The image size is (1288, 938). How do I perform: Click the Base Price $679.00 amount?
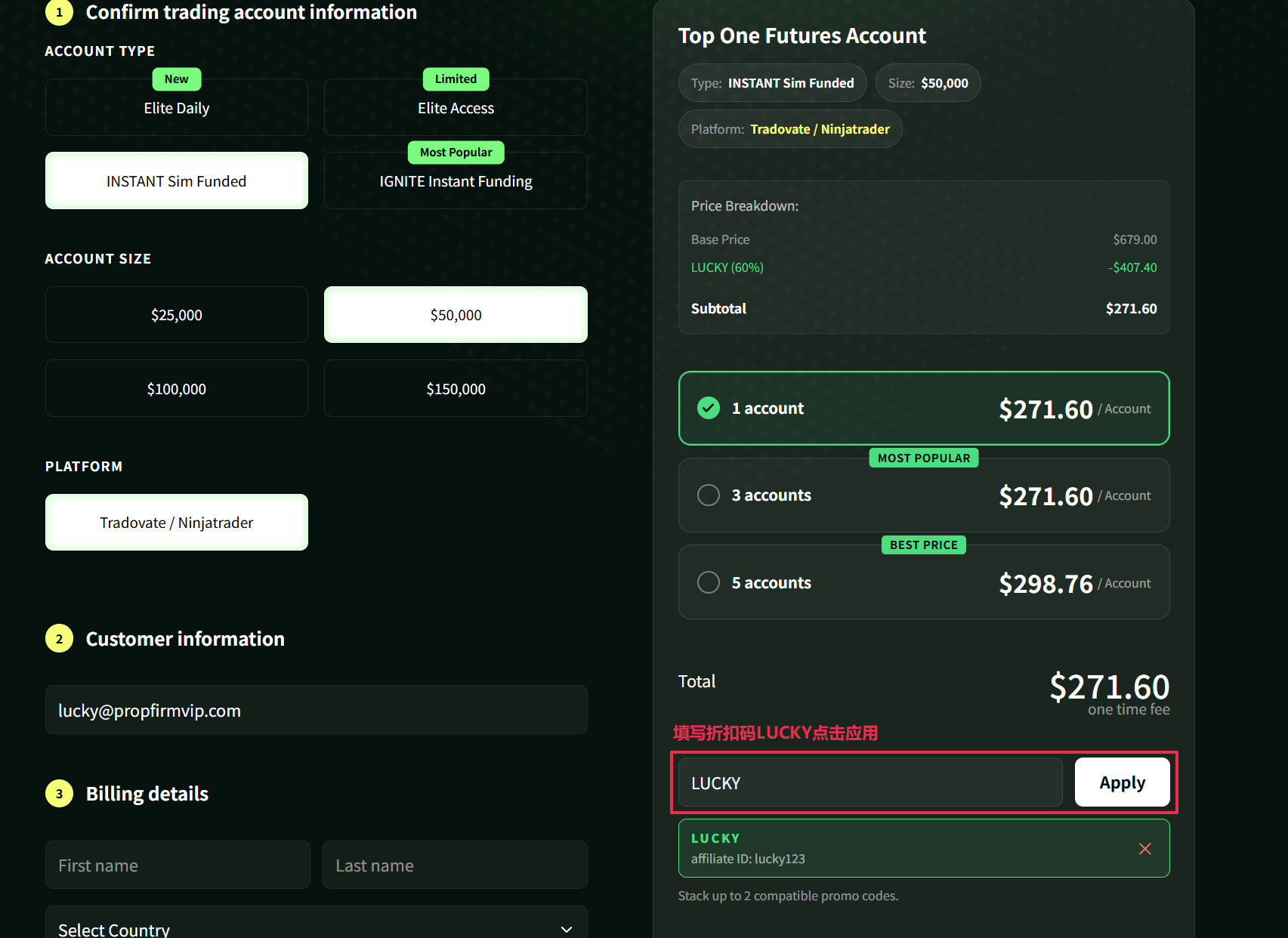(1135, 239)
